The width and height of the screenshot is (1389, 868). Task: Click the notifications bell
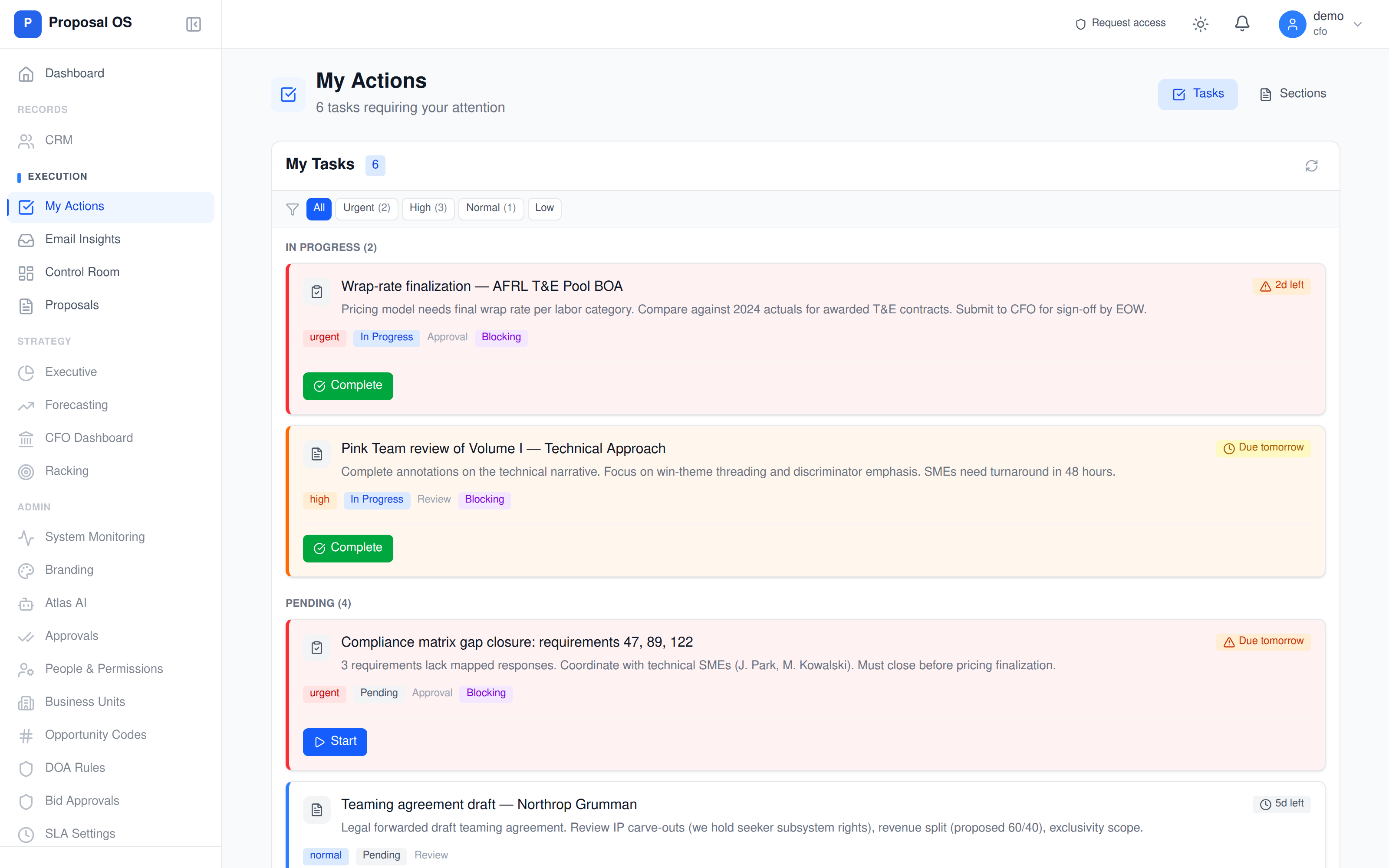click(x=1241, y=23)
